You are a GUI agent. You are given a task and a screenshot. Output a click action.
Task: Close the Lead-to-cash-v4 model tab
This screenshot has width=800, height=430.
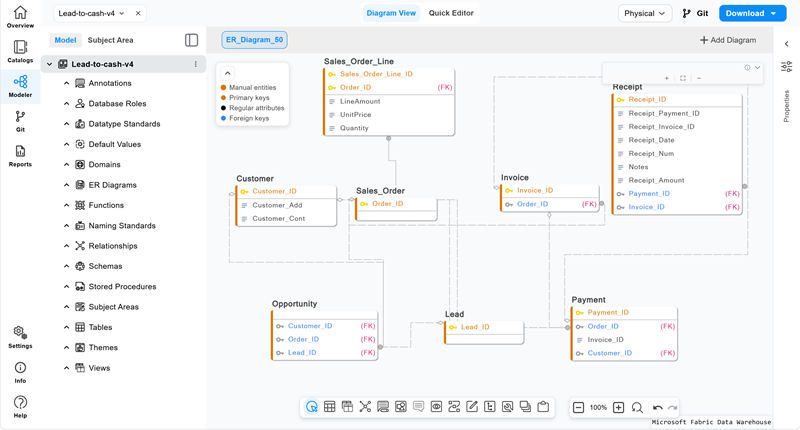click(x=138, y=13)
